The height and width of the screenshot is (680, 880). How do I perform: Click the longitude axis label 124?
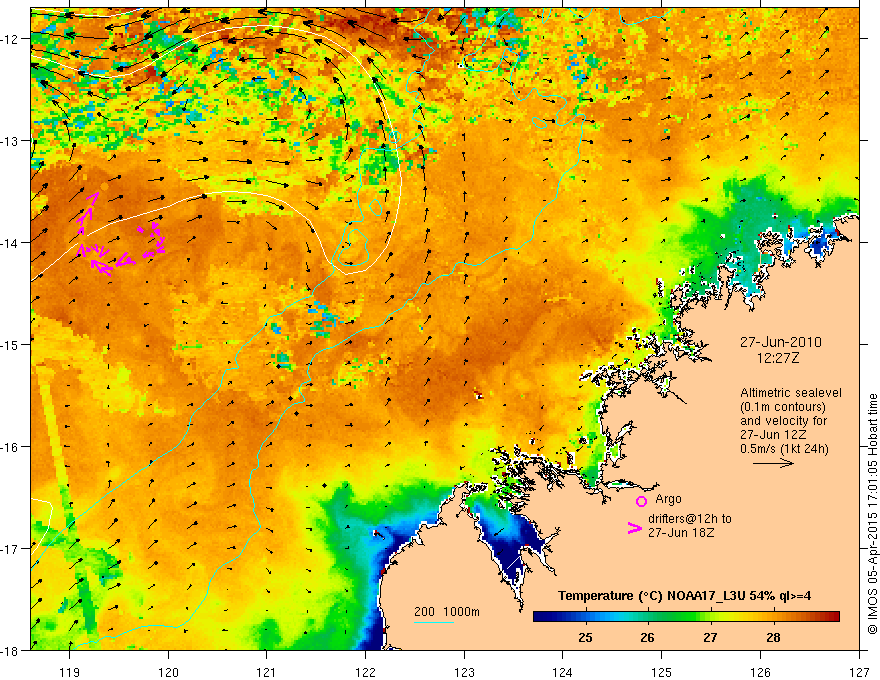coord(563,672)
